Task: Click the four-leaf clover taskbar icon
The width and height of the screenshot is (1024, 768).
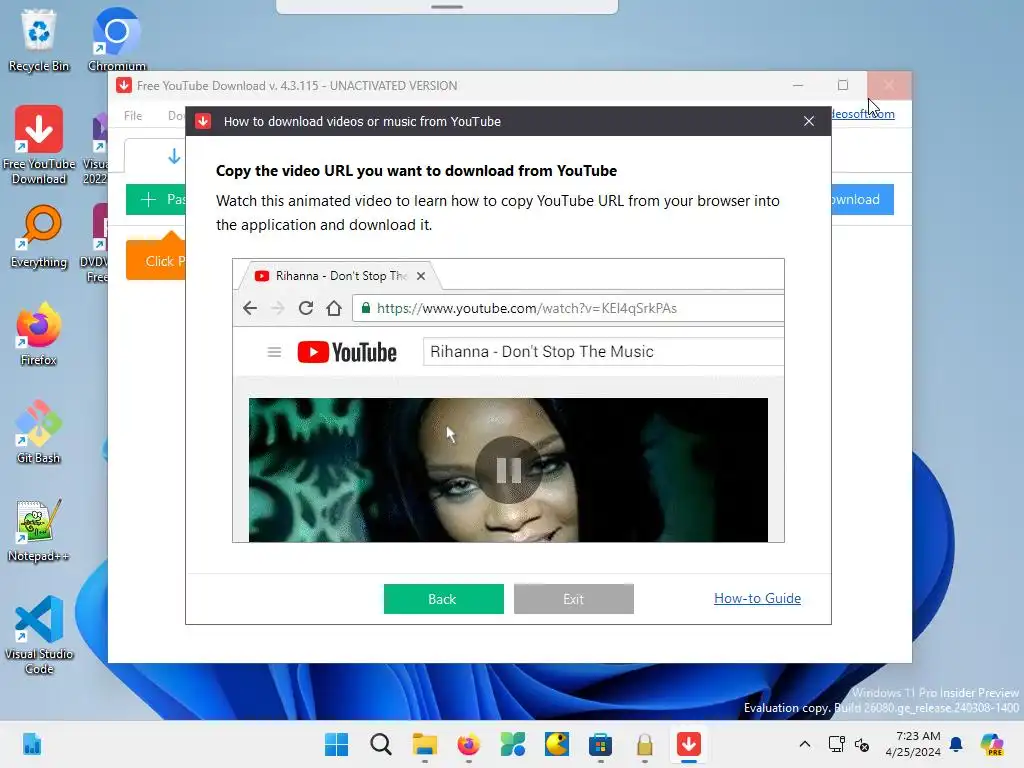Action: tap(512, 744)
